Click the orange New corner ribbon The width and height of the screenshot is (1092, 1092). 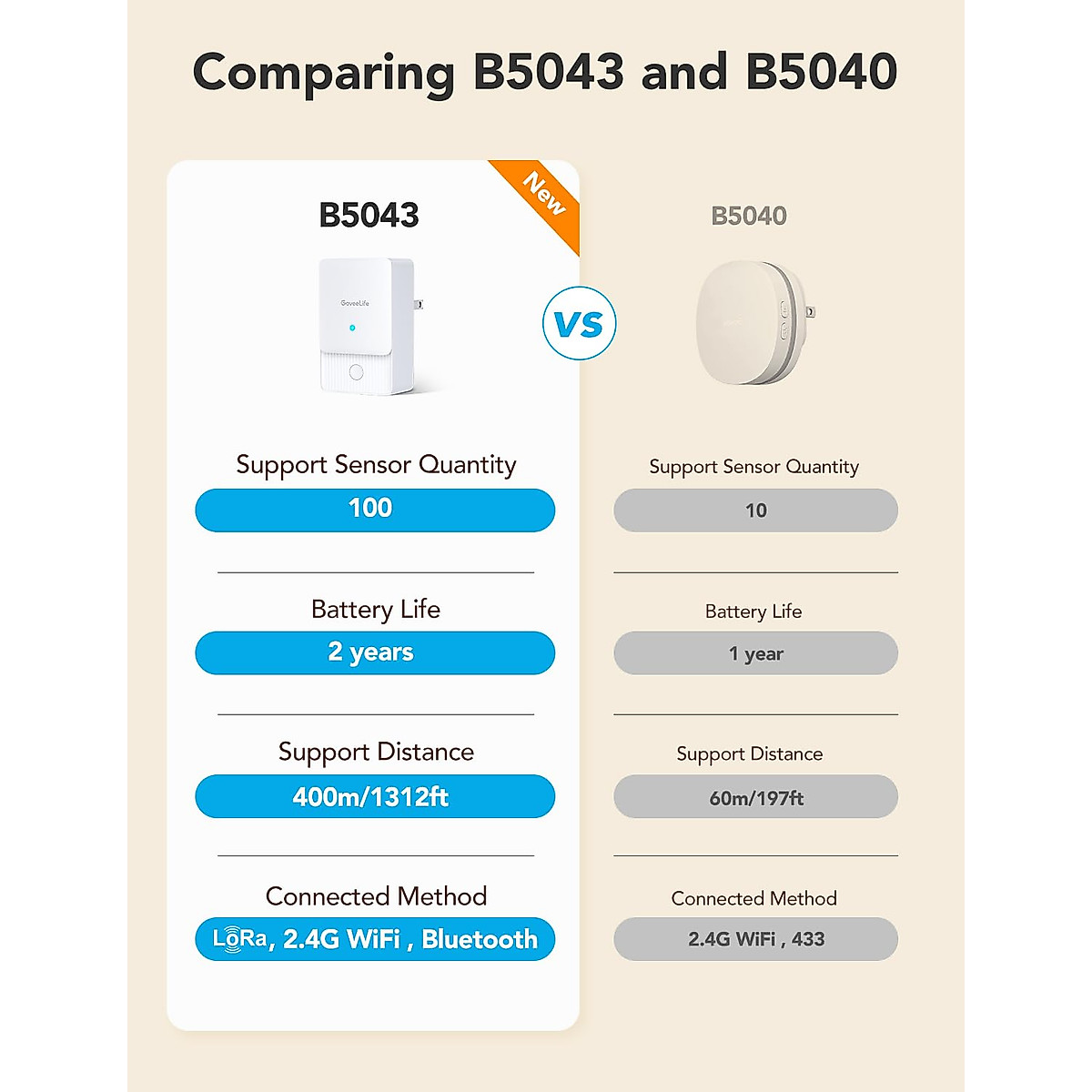pos(546,195)
